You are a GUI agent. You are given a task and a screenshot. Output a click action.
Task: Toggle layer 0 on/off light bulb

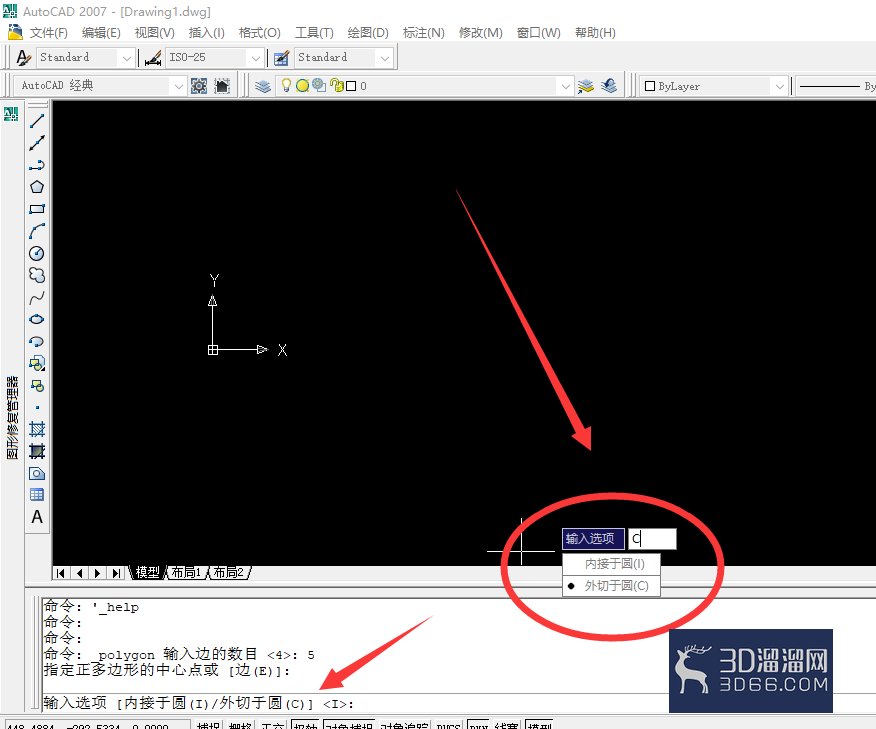pyautogui.click(x=286, y=85)
